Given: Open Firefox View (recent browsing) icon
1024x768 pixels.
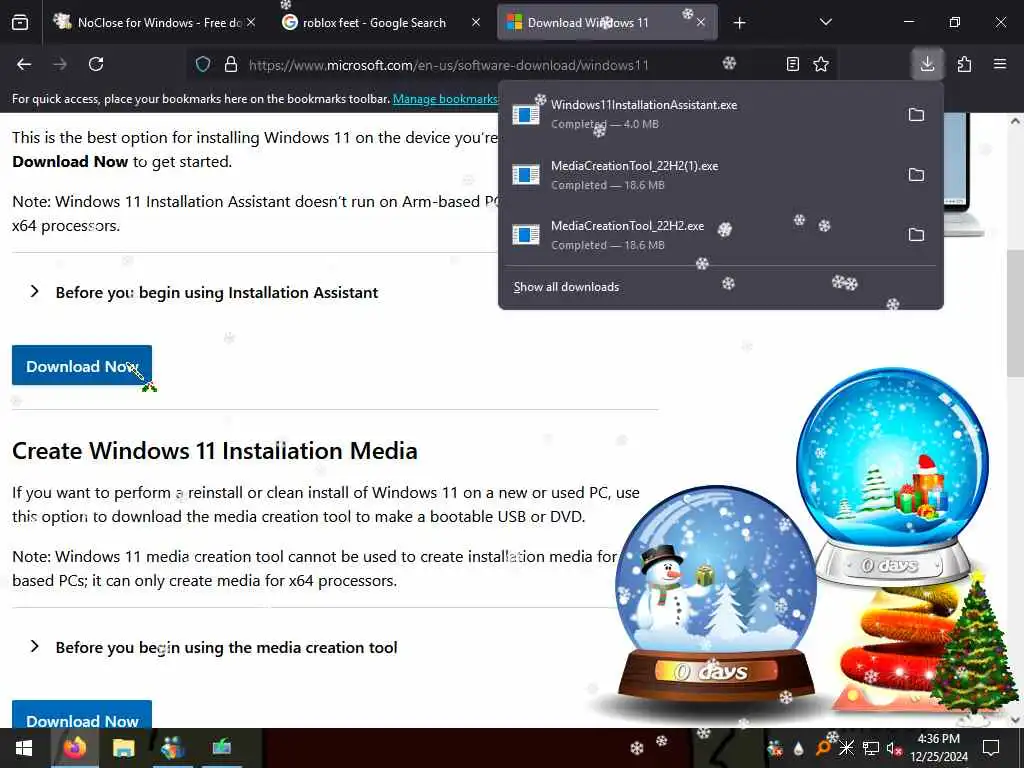Looking at the screenshot, I should point(20,23).
